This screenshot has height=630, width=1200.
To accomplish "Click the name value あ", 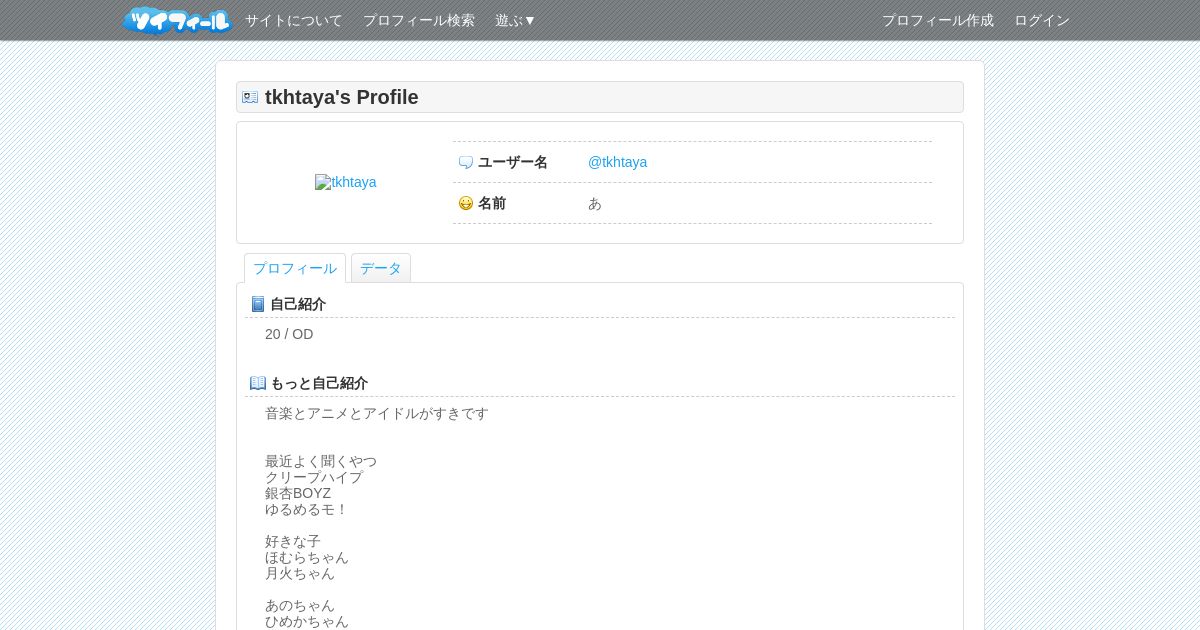I will pos(595,203).
